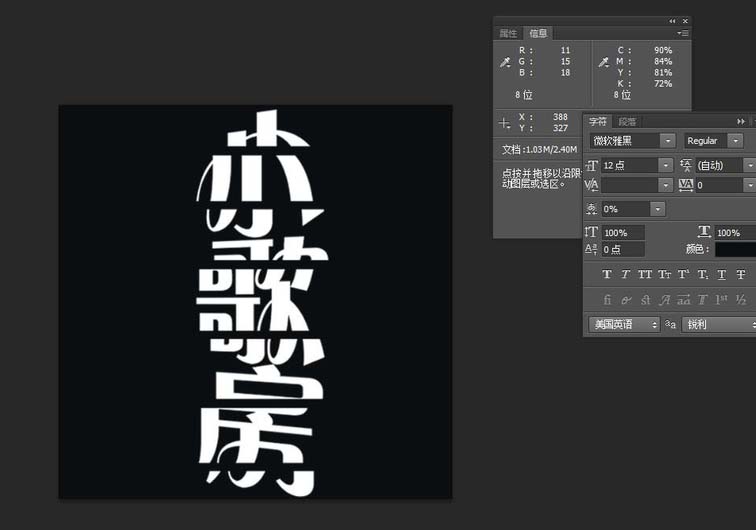Toggle standard ligatures fi button
Image resolution: width=756 pixels, height=530 pixels.
tap(607, 300)
